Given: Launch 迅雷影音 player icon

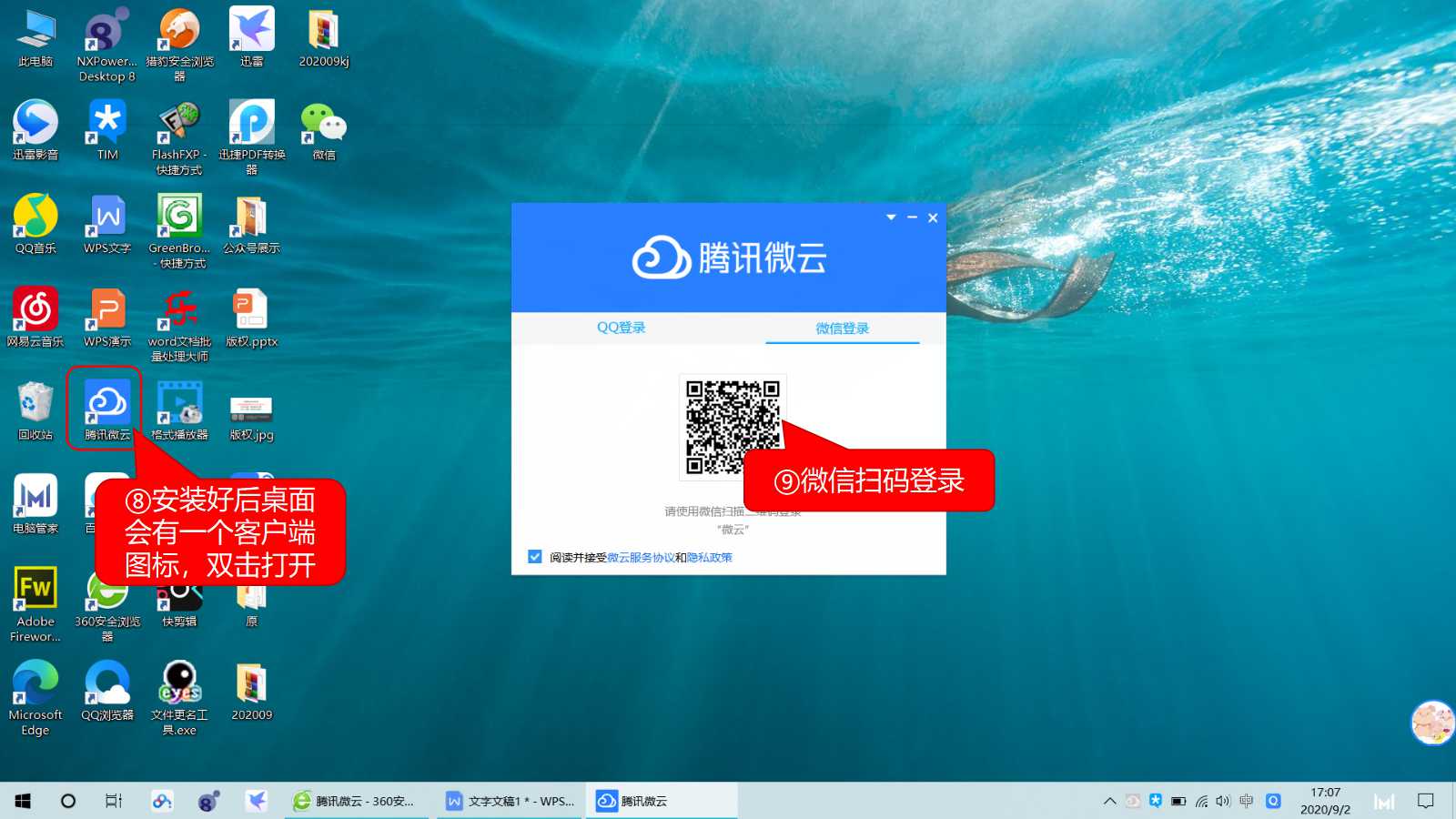Looking at the screenshot, I should [x=35, y=131].
